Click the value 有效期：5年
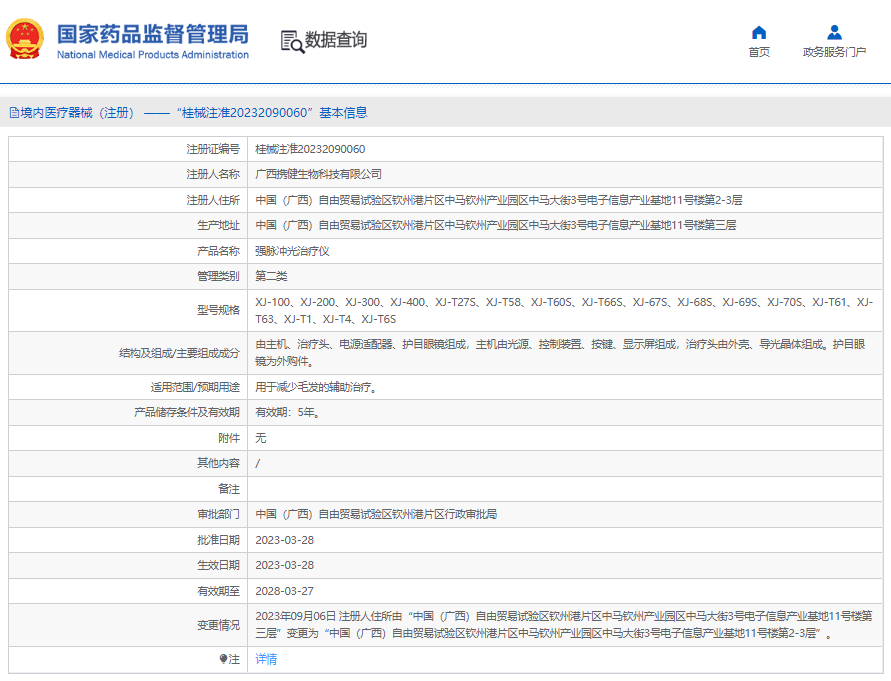The height and width of the screenshot is (681, 891). point(288,413)
